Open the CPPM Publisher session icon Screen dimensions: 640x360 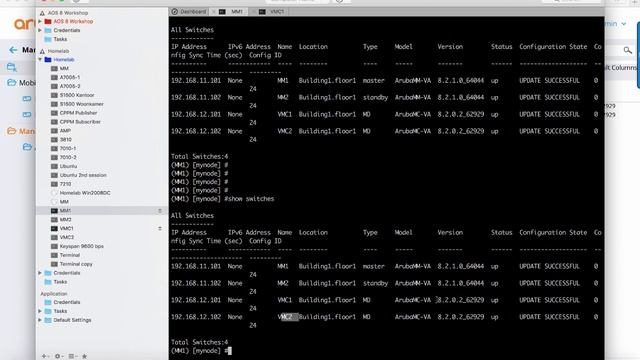point(54,113)
